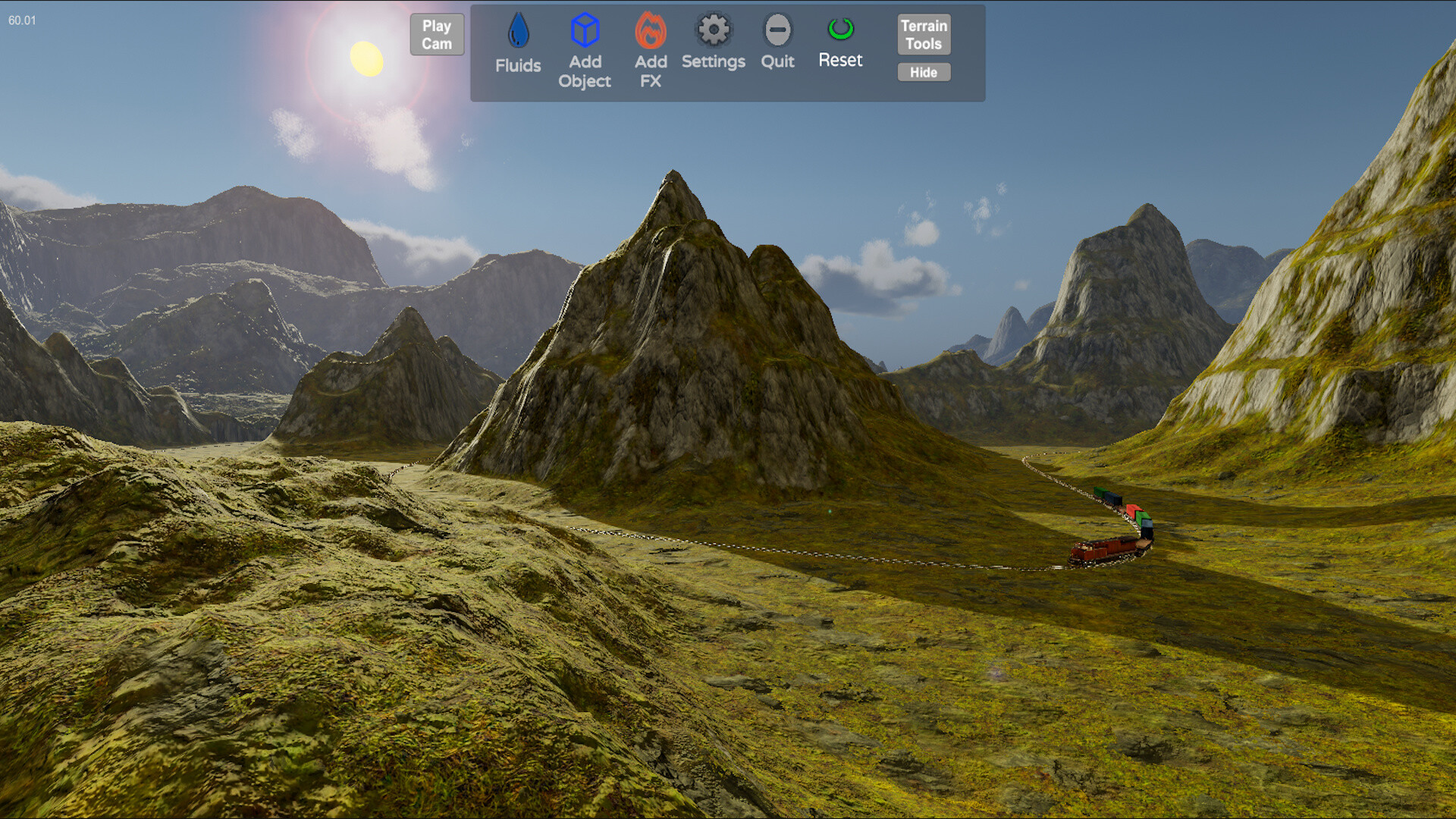Click the "Fluids" label
The width and height of the screenshot is (1456, 819).
tap(518, 64)
